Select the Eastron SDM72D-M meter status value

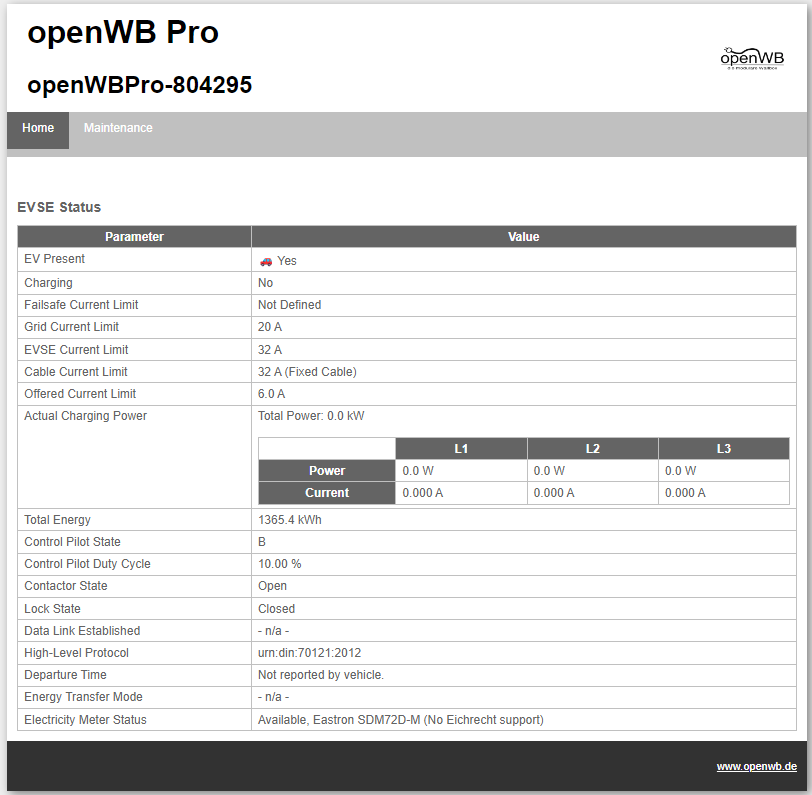coord(401,720)
